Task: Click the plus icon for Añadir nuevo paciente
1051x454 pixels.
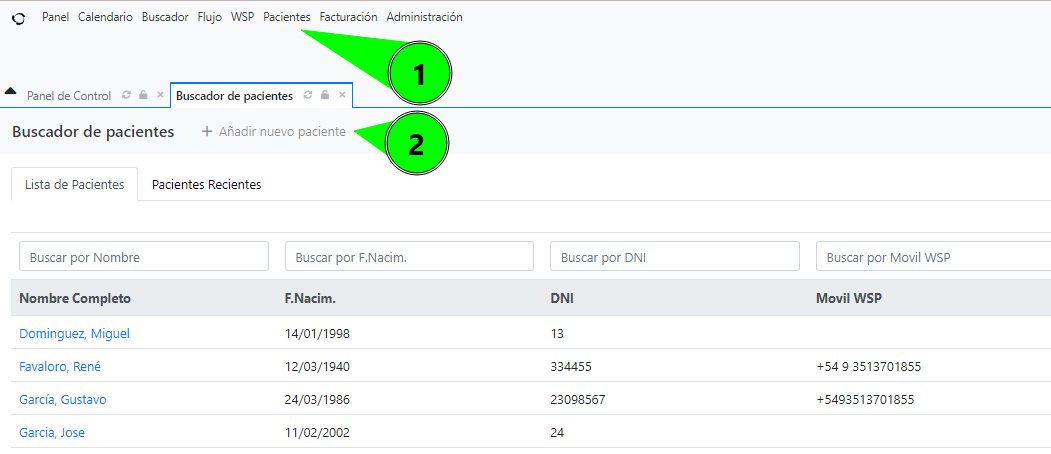Action: pos(207,131)
